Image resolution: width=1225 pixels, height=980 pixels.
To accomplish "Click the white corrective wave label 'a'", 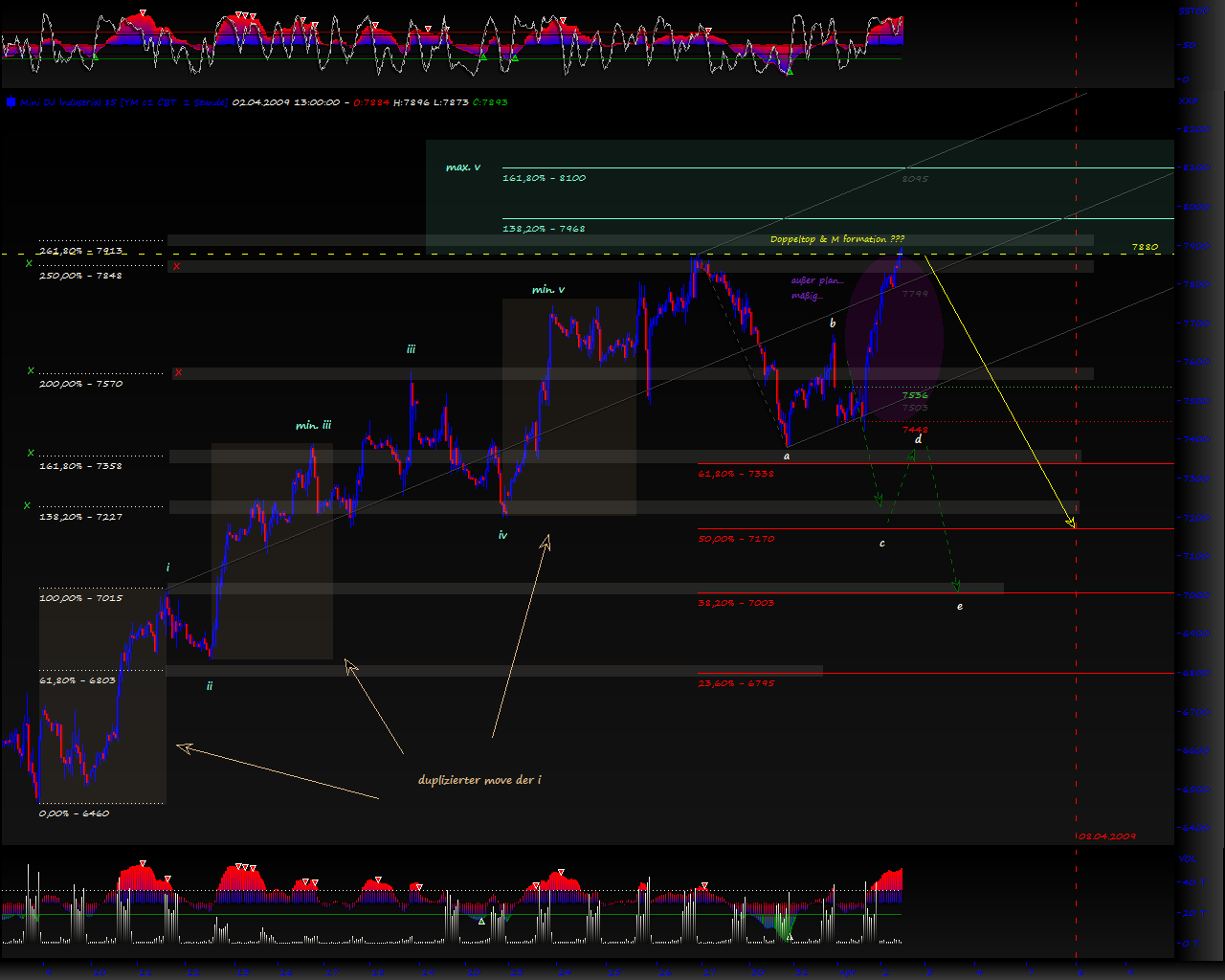I will [787, 457].
